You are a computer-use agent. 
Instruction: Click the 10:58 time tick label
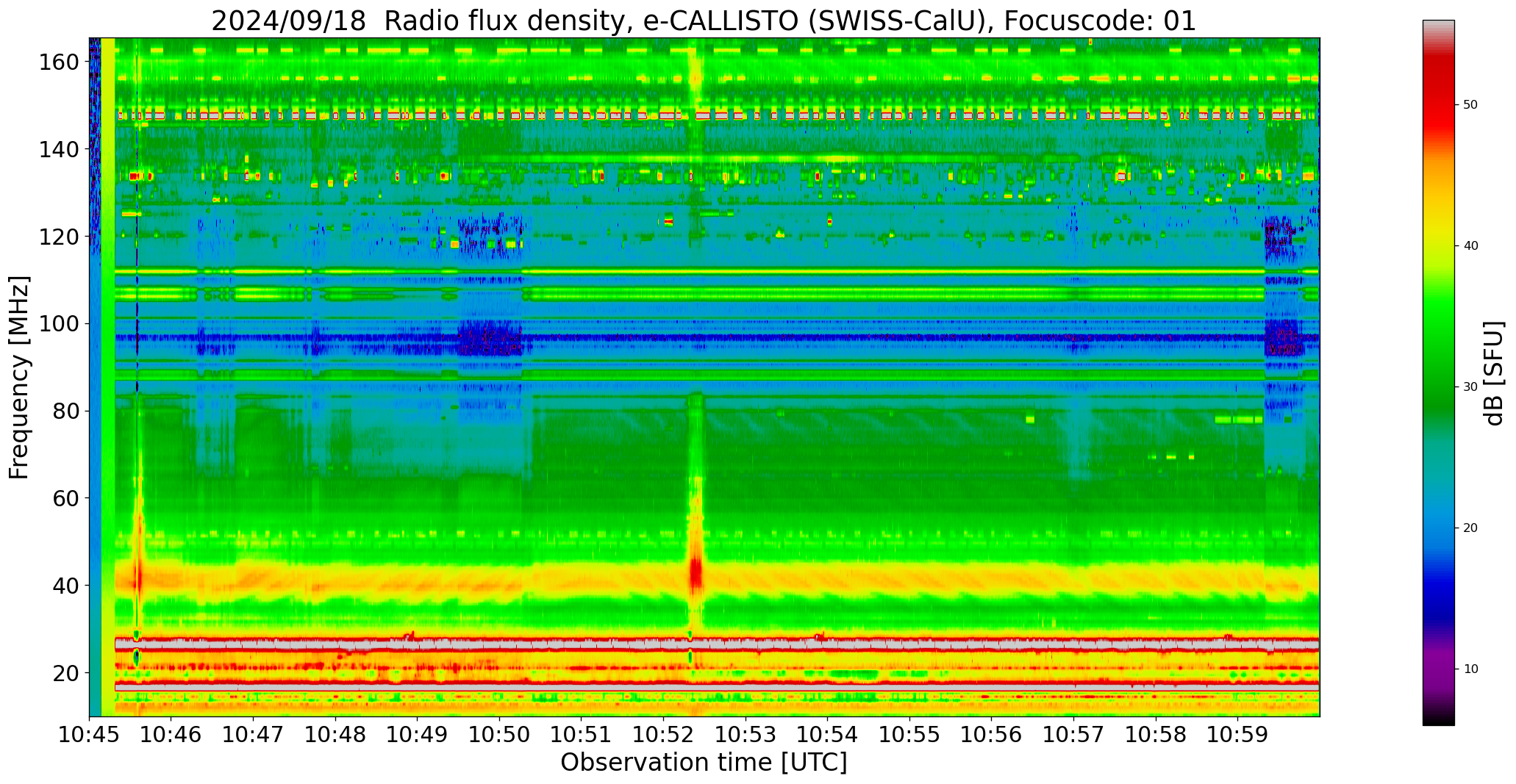pos(1155,736)
